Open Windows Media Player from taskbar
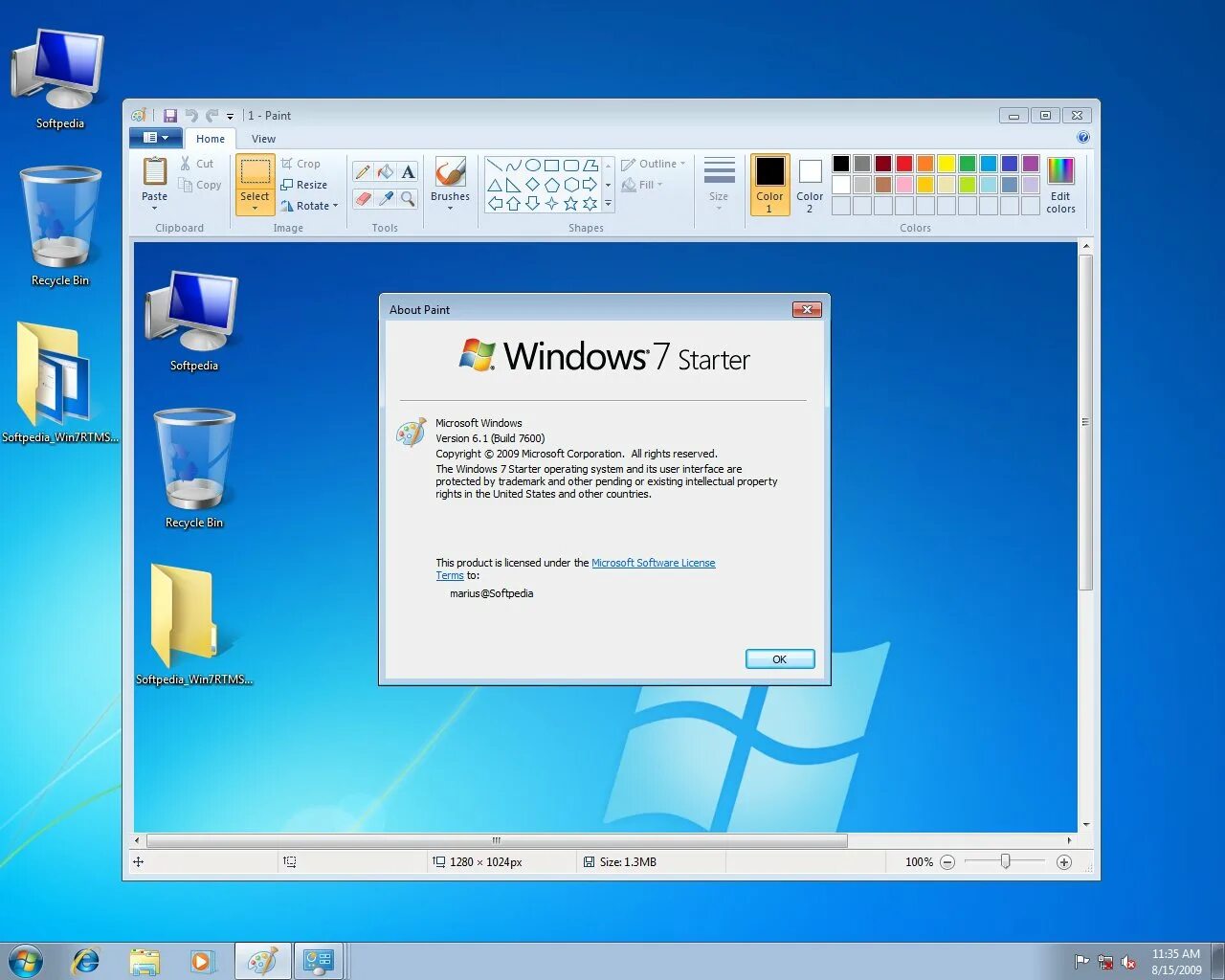Viewport: 1225px width, 980px height. point(201,961)
